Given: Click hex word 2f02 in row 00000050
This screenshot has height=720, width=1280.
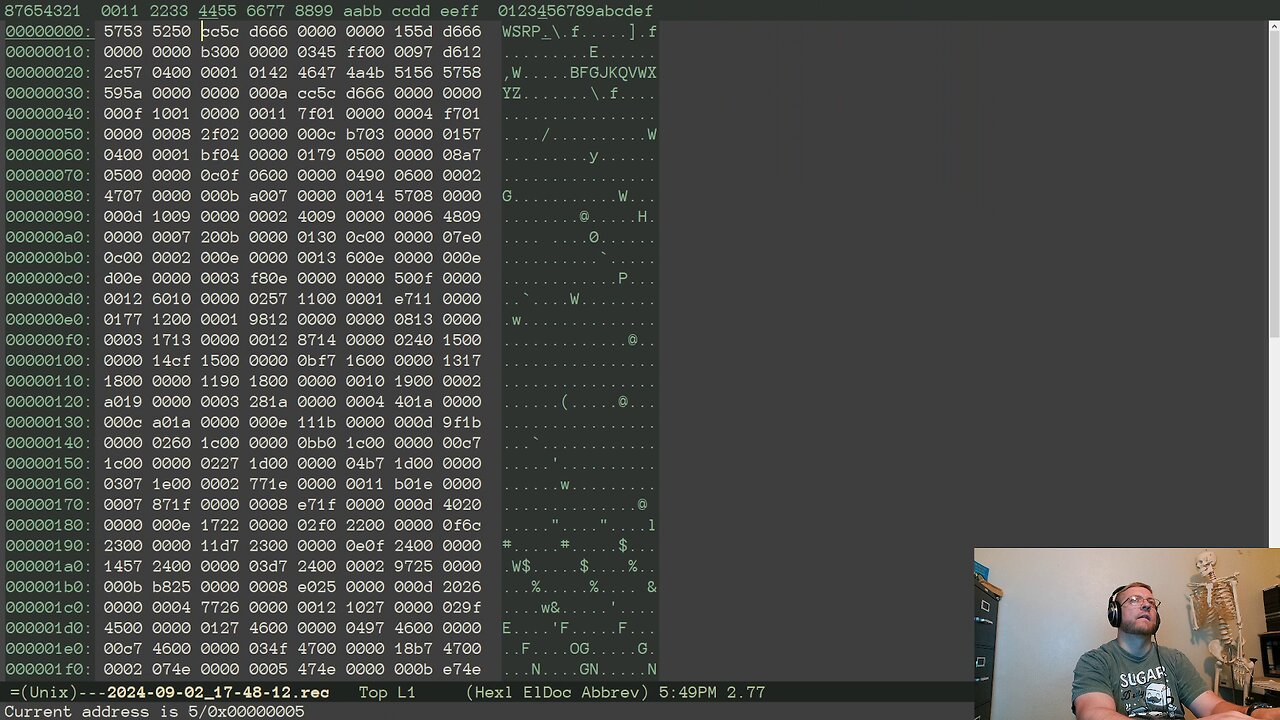Looking at the screenshot, I should click(220, 135).
